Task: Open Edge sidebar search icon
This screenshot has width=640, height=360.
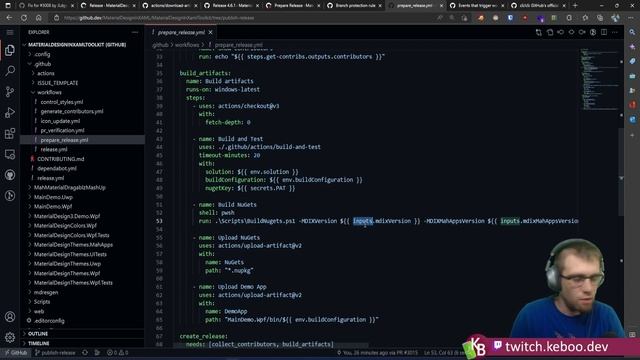Action: [632, 32]
